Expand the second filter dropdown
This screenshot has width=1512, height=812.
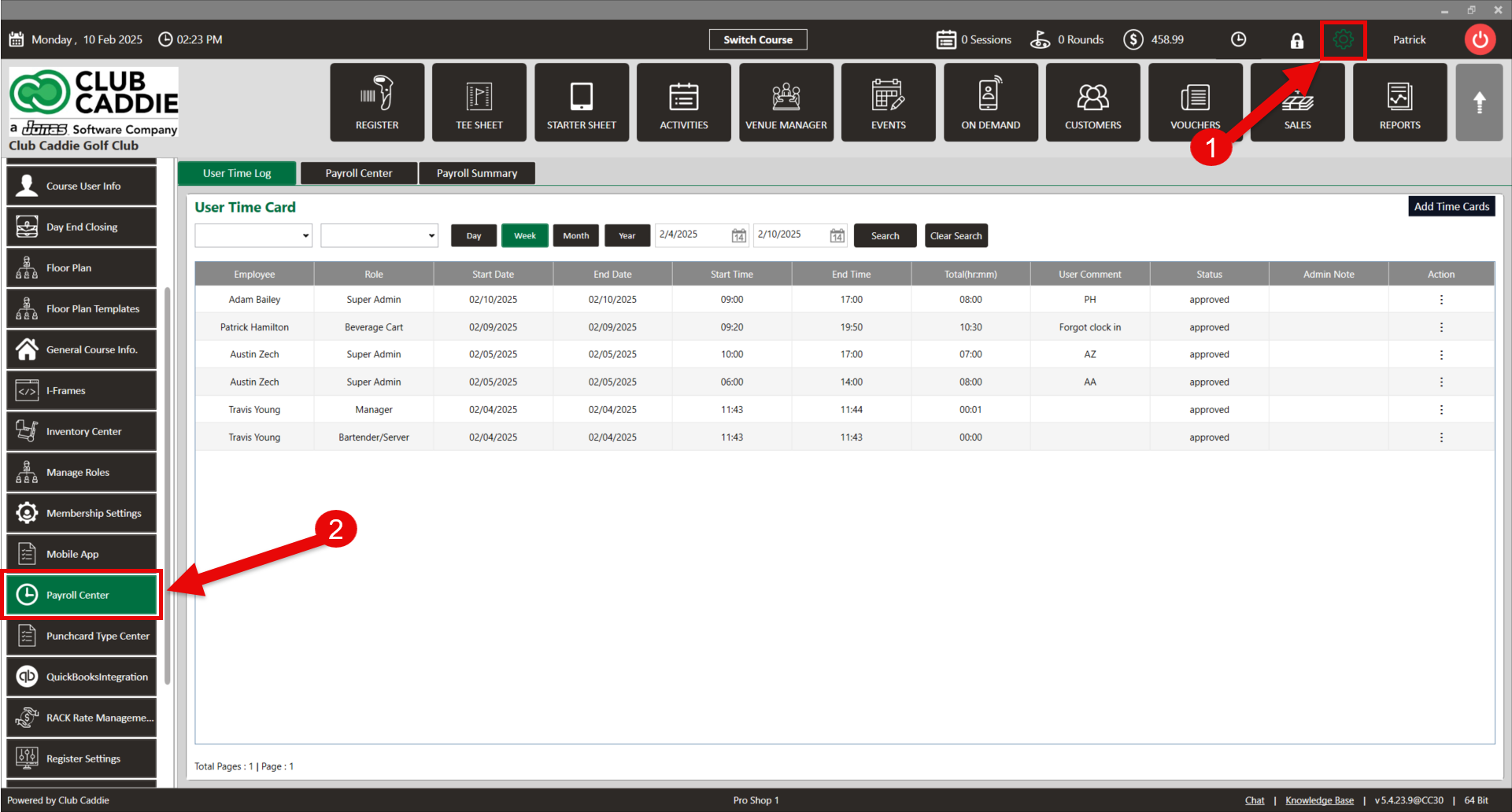(x=379, y=235)
